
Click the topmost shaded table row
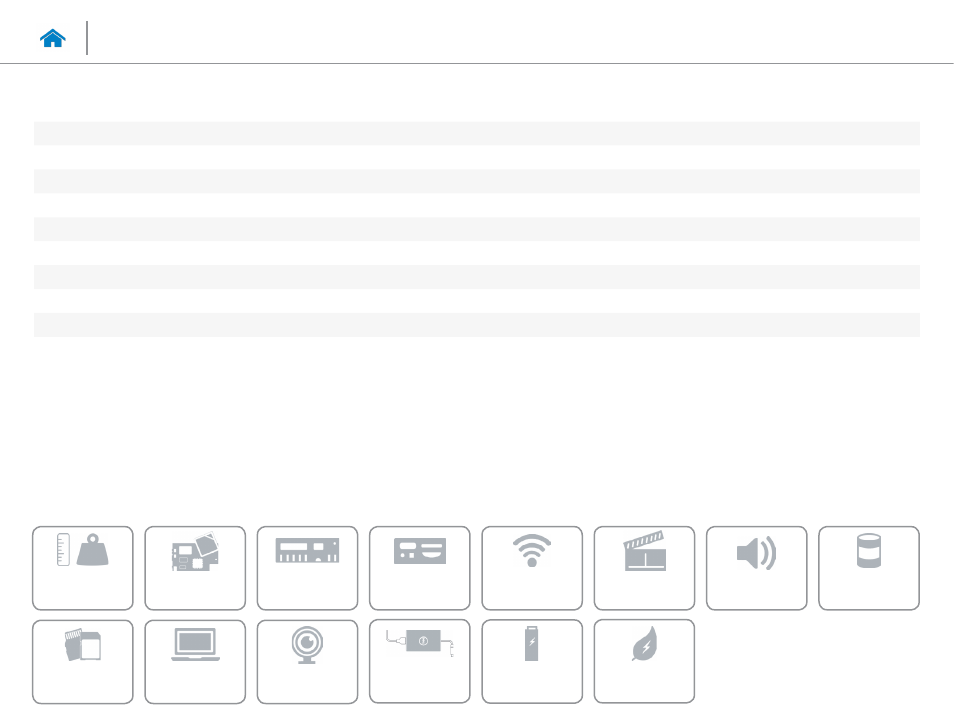[x=476, y=133]
